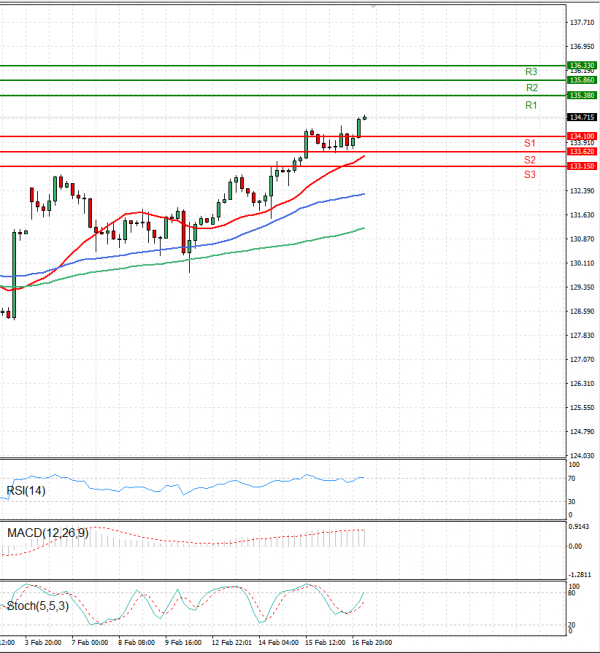The width and height of the screenshot is (600, 653).
Task: Select the S3 support label
Action: [x=529, y=175]
